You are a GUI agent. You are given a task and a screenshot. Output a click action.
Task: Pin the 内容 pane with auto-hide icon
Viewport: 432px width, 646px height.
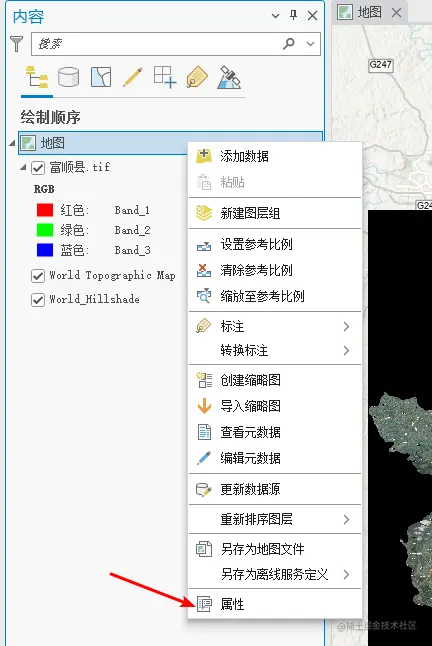pos(293,16)
